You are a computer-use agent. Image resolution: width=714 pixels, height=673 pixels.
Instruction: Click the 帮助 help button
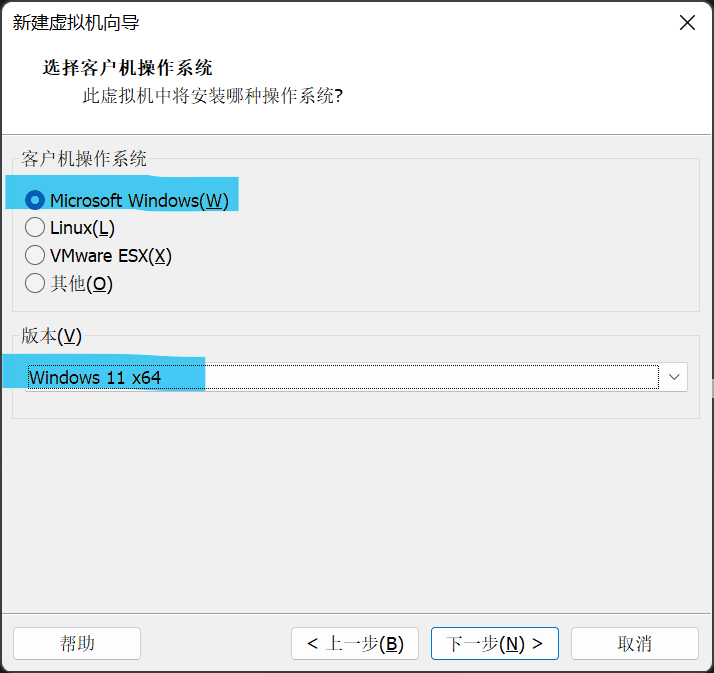[77, 643]
